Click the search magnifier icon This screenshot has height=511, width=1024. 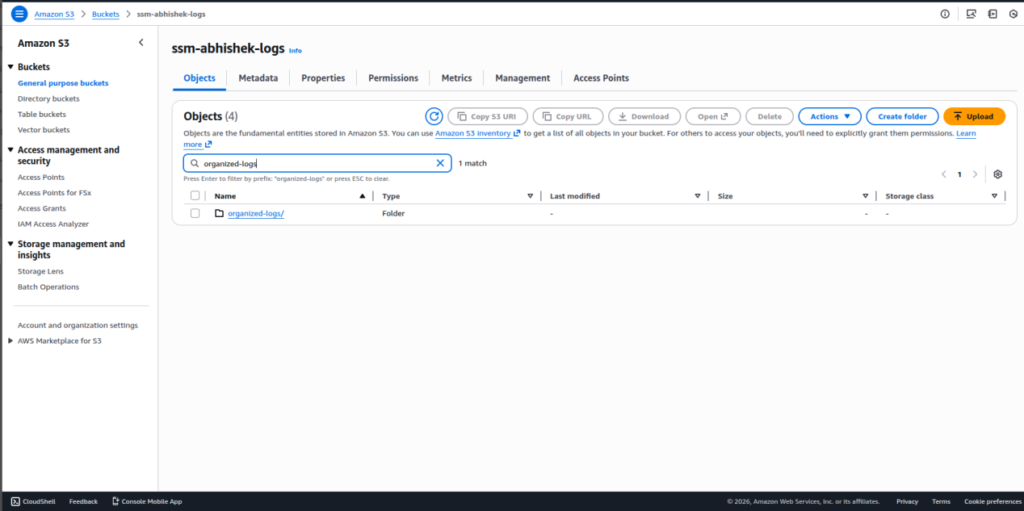(195, 163)
